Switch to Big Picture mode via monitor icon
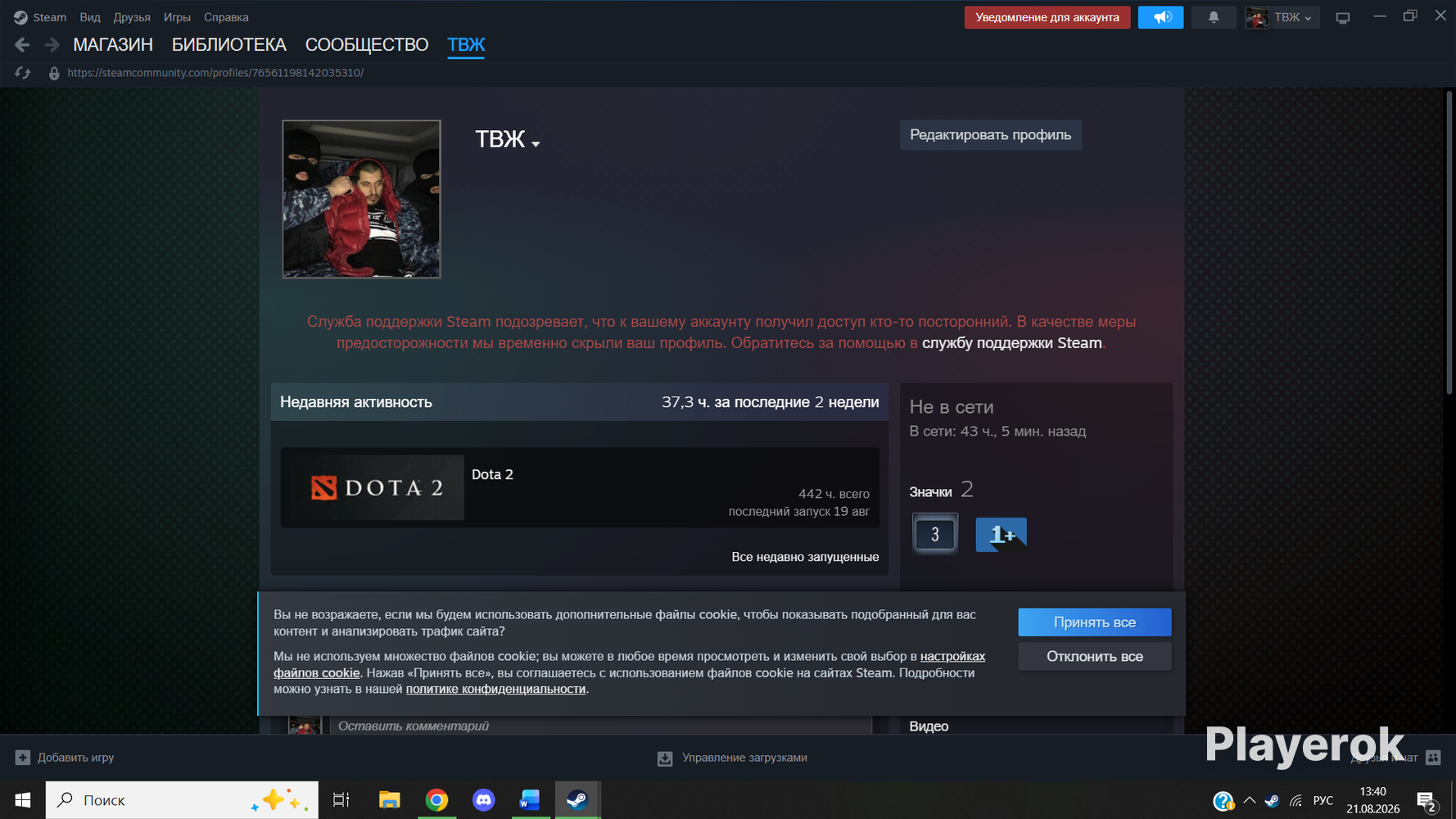Viewport: 1456px width, 819px height. (1343, 17)
